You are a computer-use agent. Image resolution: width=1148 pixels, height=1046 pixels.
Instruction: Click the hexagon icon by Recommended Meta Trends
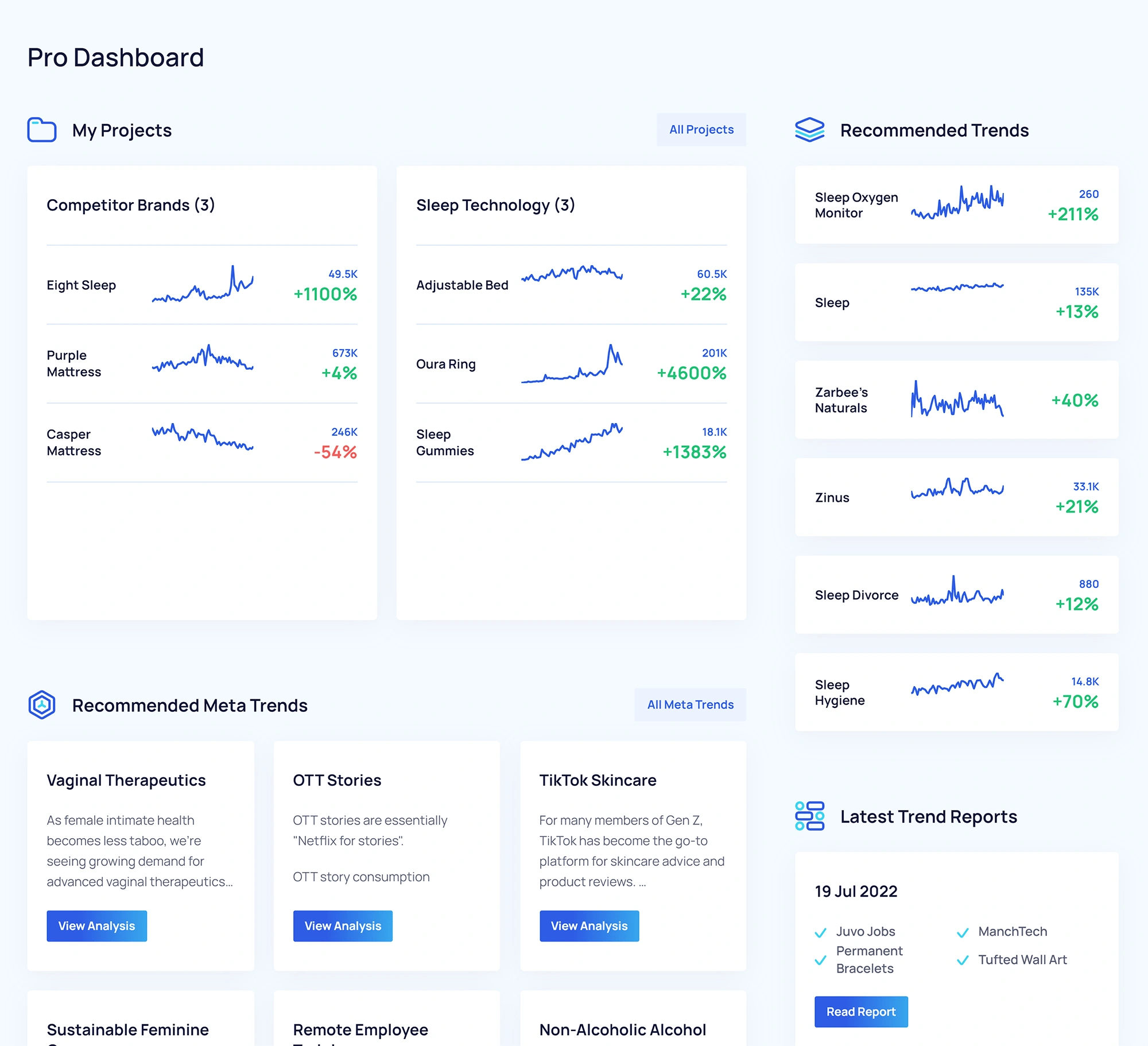coord(42,705)
